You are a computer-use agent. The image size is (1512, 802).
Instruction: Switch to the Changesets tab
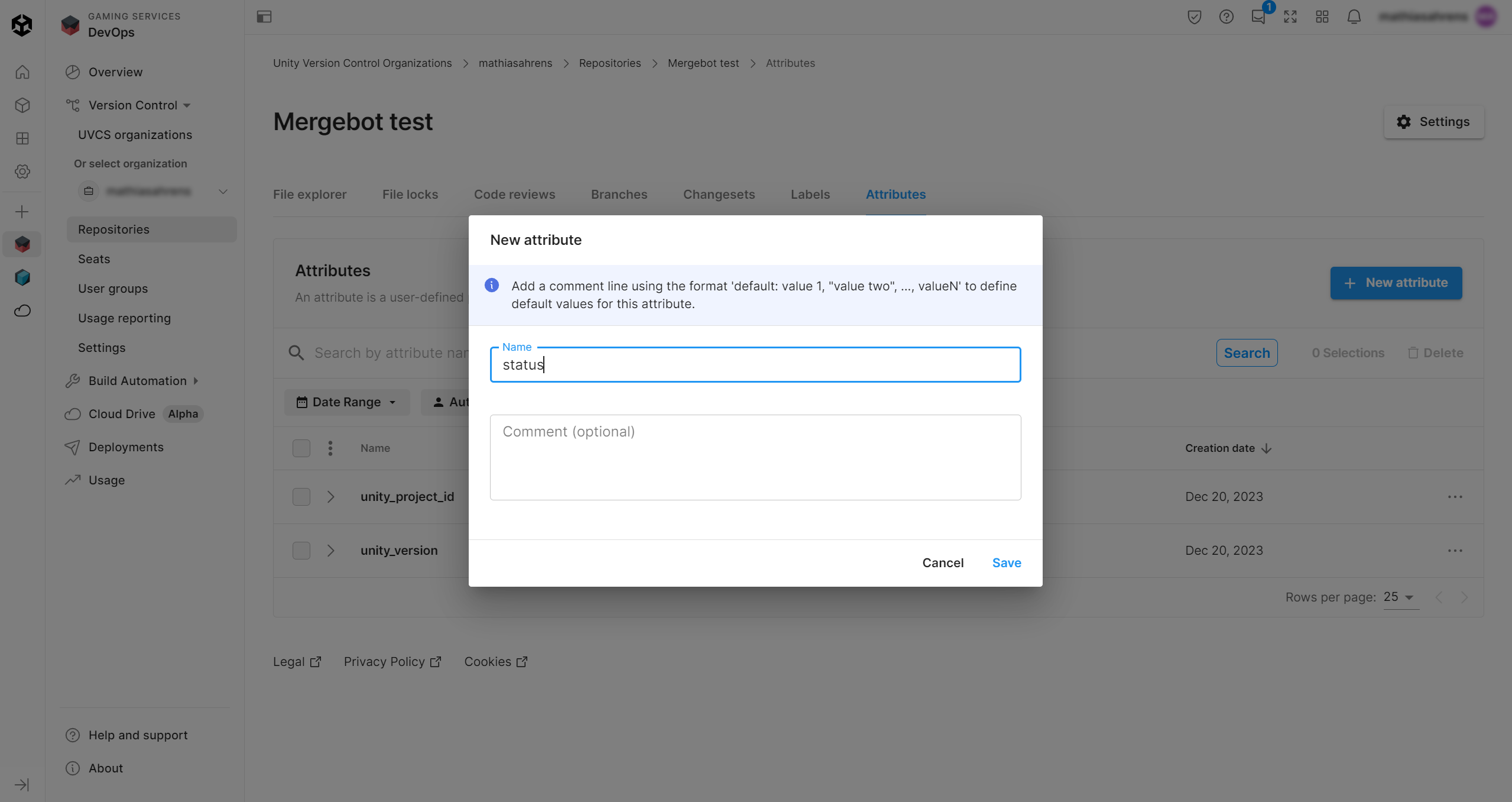(x=719, y=195)
